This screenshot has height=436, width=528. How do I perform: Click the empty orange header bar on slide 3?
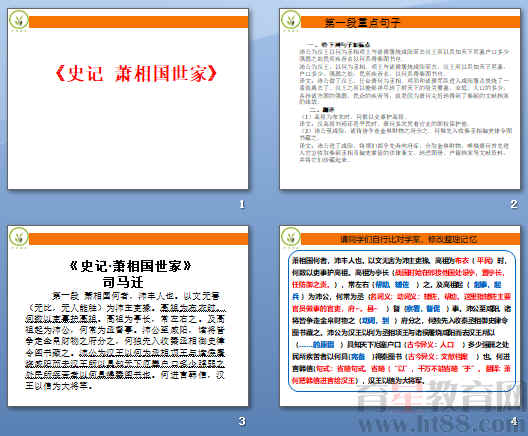tap(138, 239)
